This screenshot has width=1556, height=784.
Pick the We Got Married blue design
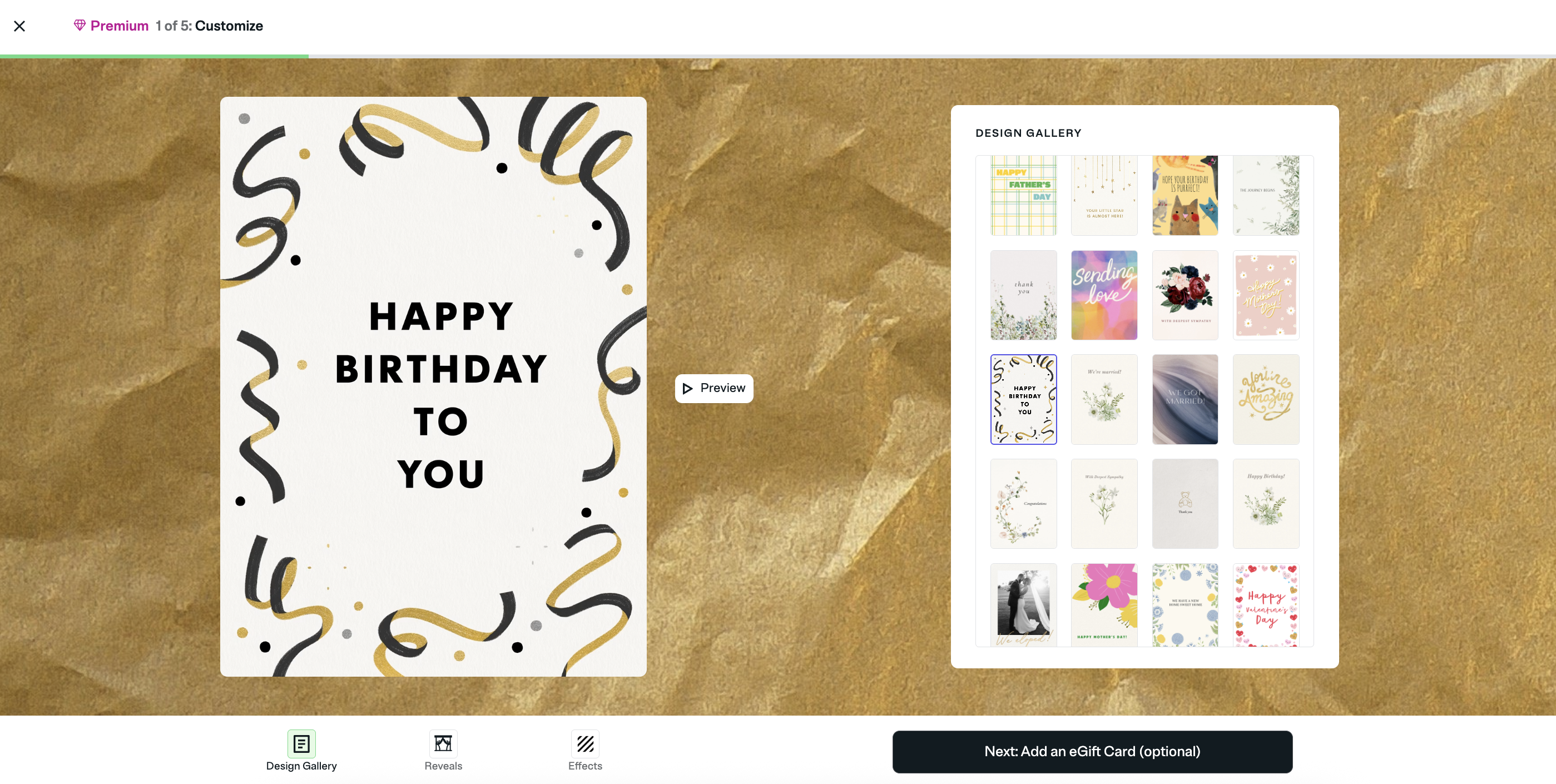[1185, 399]
